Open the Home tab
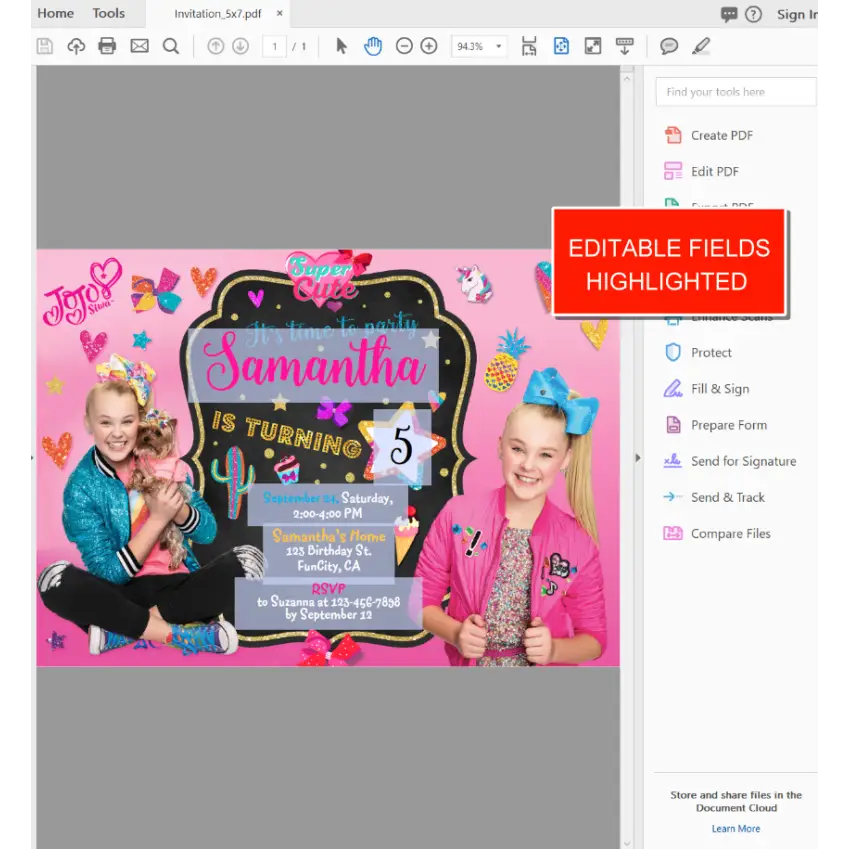 55,13
